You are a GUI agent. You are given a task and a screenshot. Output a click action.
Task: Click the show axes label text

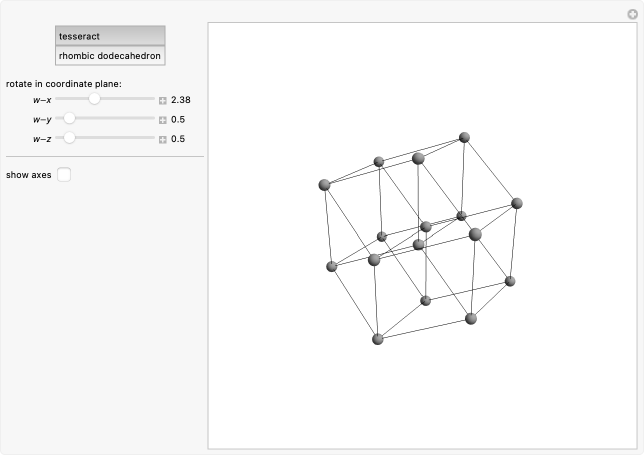28,175
